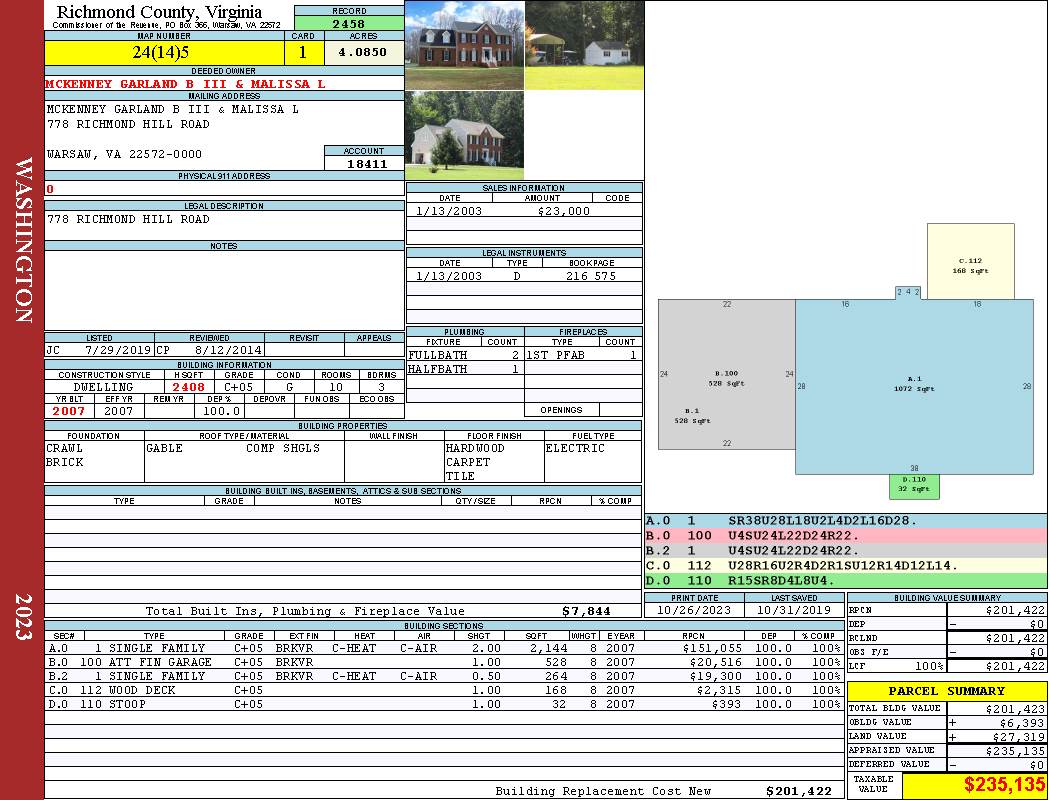The image size is (1050, 800).
Task: Select the green D.110 stoop sketch area
Action: (914, 487)
